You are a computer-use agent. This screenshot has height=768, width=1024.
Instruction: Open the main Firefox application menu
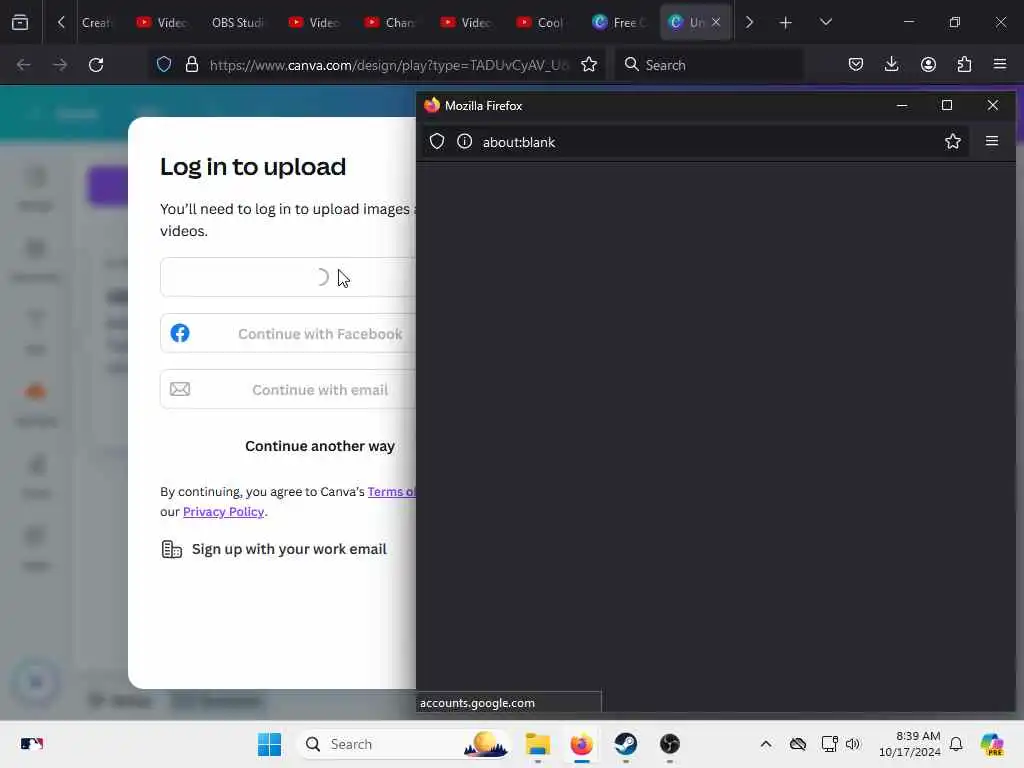click(x=1000, y=64)
